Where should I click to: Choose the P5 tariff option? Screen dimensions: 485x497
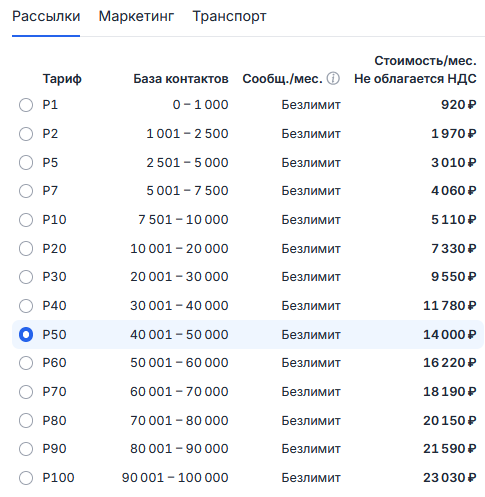(x=26, y=163)
